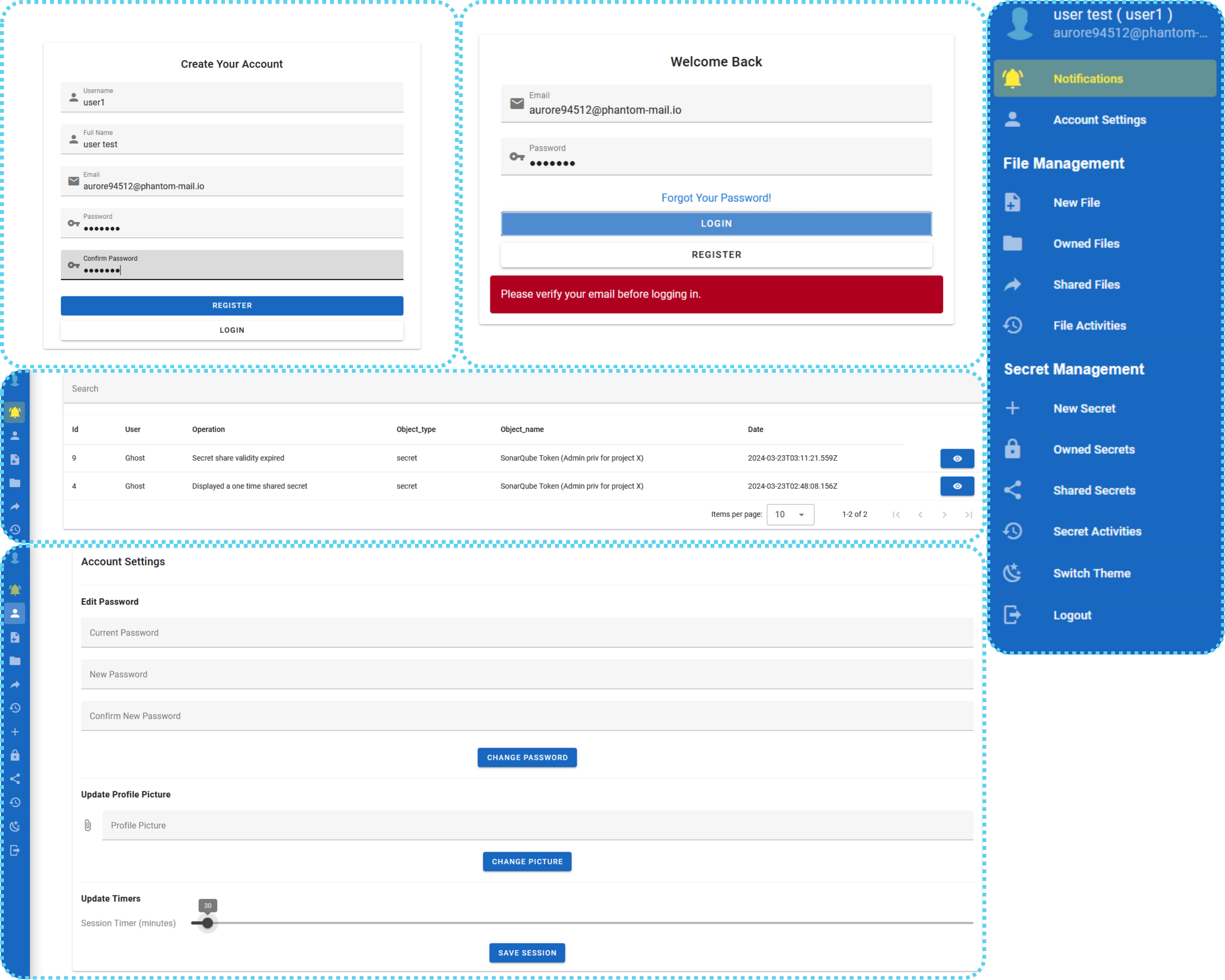Screen dimensions: 1225x980
Task: Click LOGIN button below REGISTER in account creation form
Action: tap(232, 331)
